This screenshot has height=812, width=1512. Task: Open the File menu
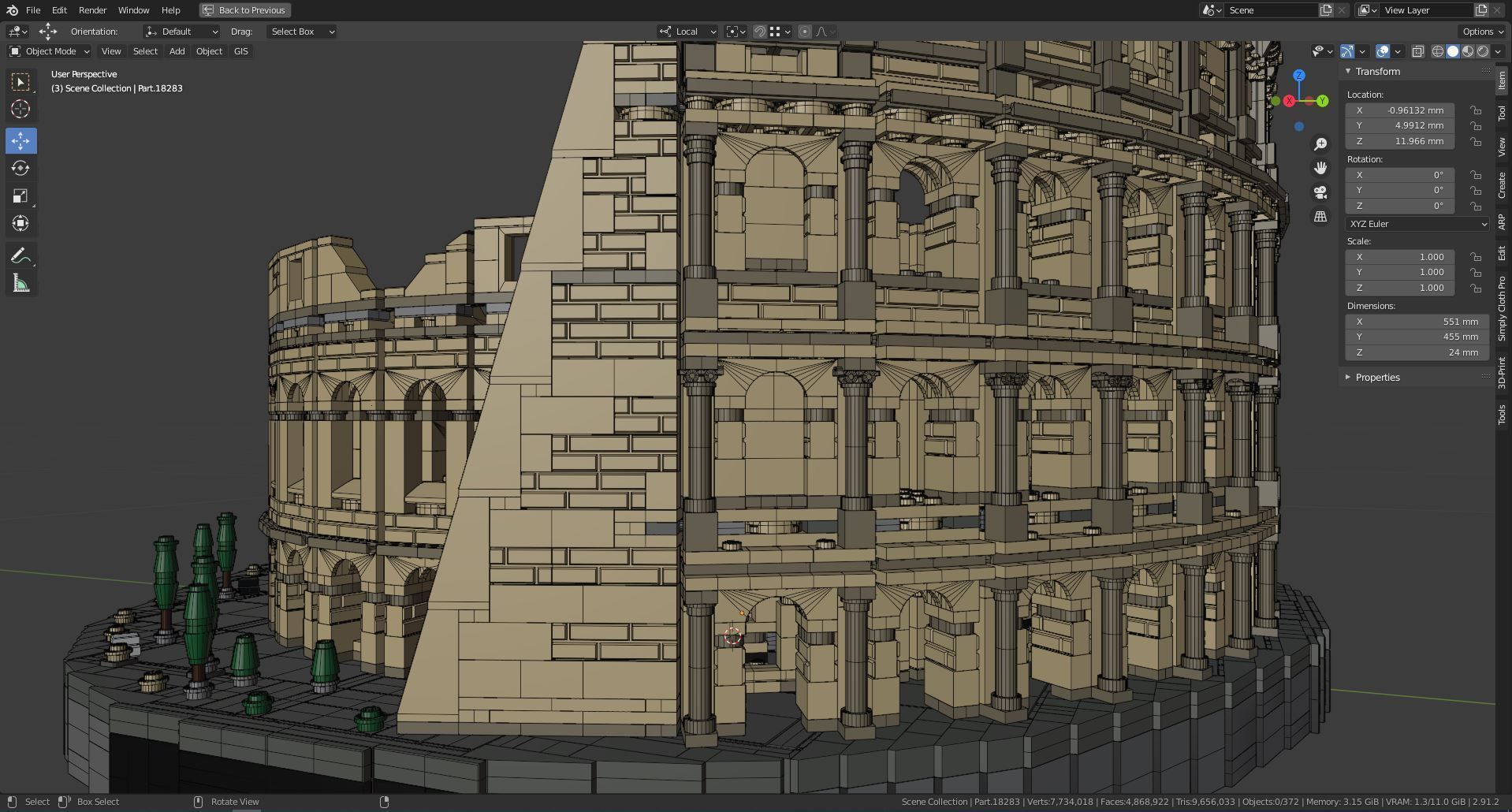[33, 10]
